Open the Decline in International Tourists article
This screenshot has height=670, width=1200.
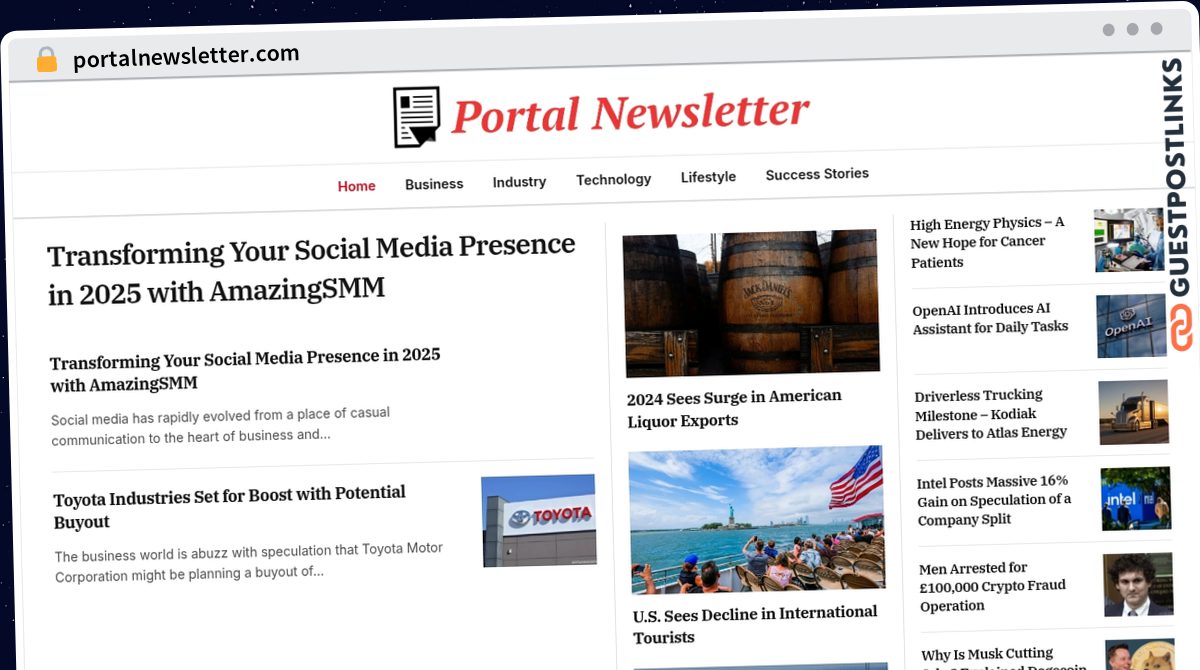click(755, 624)
